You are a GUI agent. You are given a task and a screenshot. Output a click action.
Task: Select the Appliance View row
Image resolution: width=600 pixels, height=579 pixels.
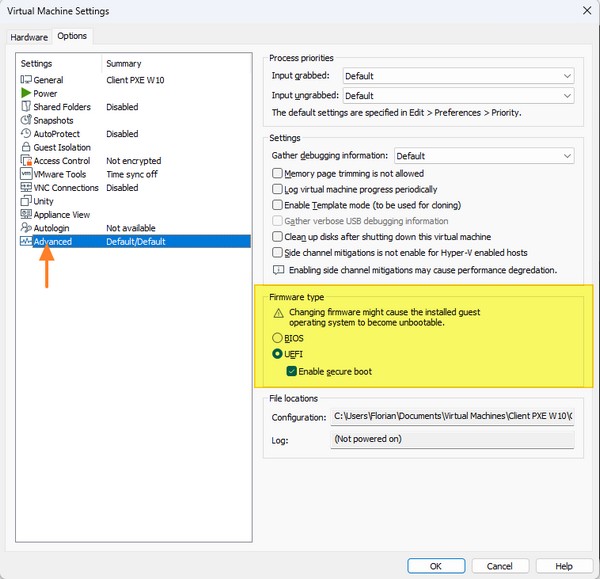[135, 214]
